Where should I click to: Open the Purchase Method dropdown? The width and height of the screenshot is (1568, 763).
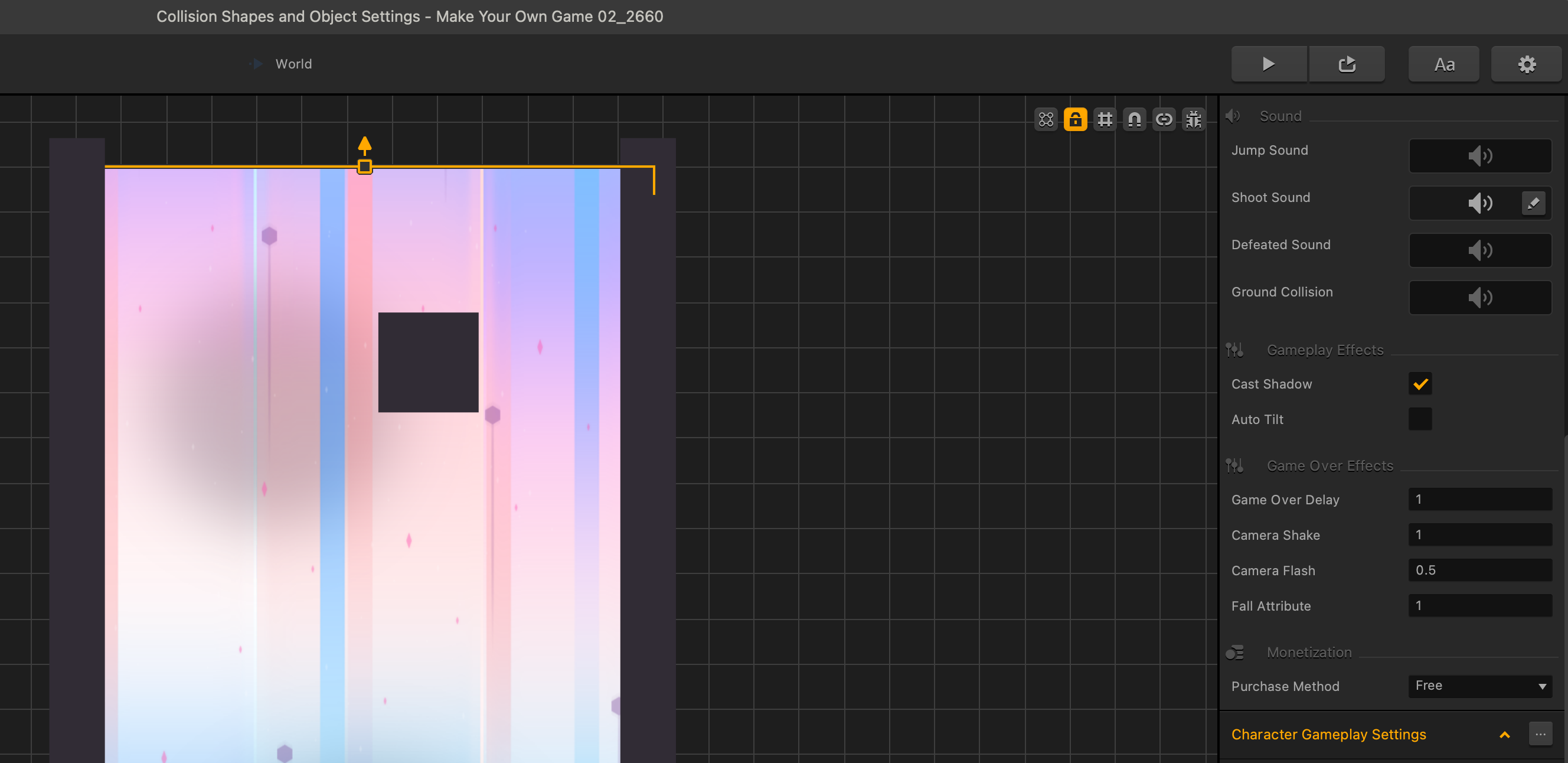click(x=1479, y=686)
